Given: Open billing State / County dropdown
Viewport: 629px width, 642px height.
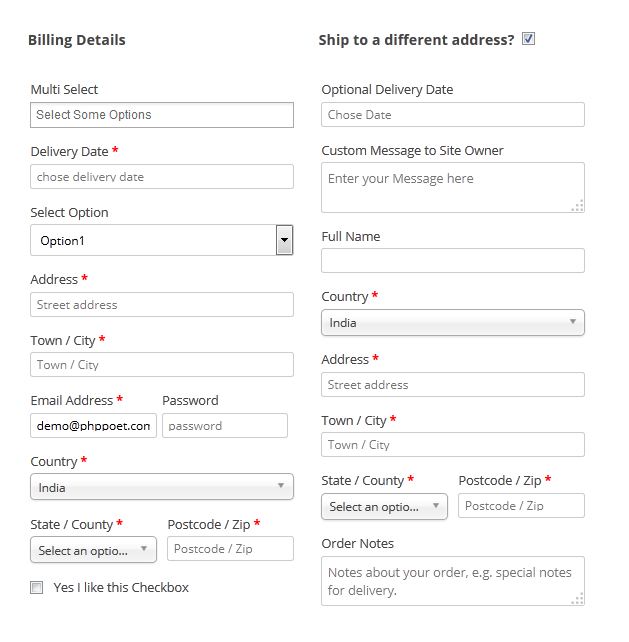Looking at the screenshot, I should (x=93, y=549).
